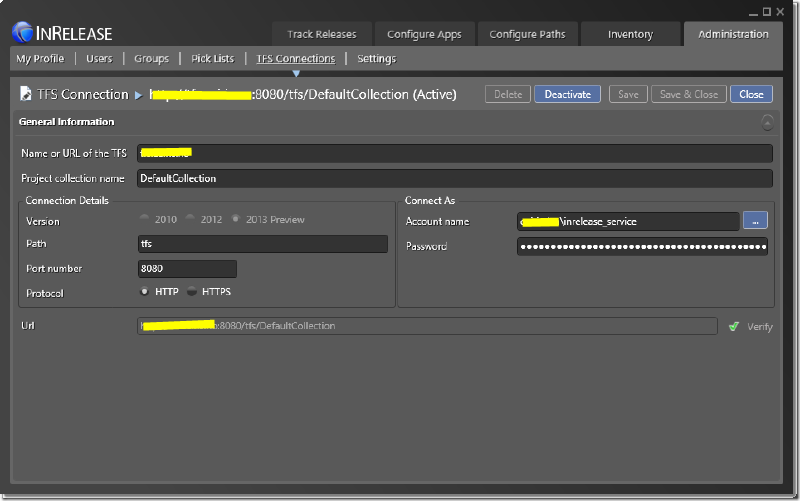The height and width of the screenshot is (501, 800).
Task: Click the Delete button
Action: pyautogui.click(x=508, y=94)
